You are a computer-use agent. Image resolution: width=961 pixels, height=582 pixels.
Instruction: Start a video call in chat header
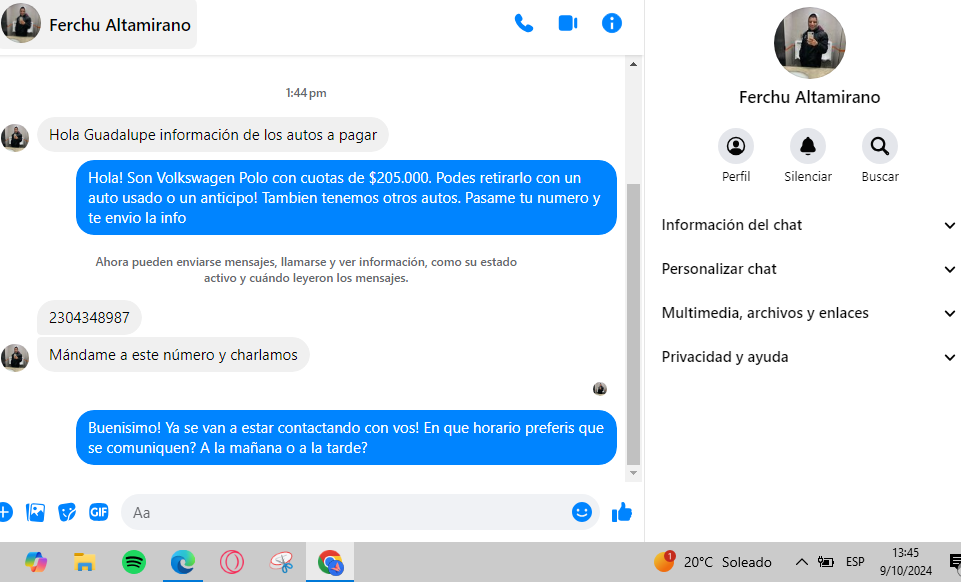click(x=568, y=23)
